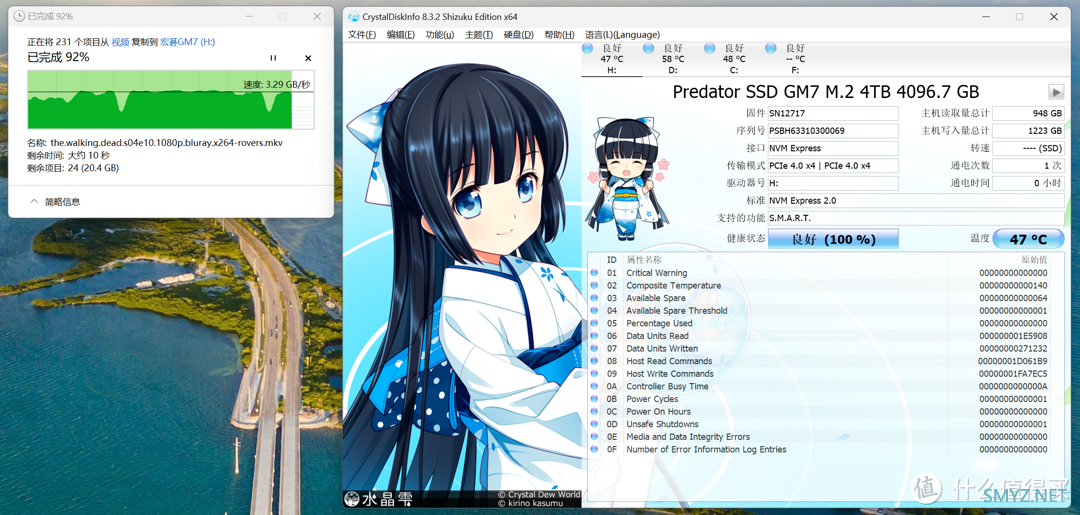This screenshot has height=515, width=1080.
Task: Open the 语言(L)(Language) menu
Action: pos(623,34)
